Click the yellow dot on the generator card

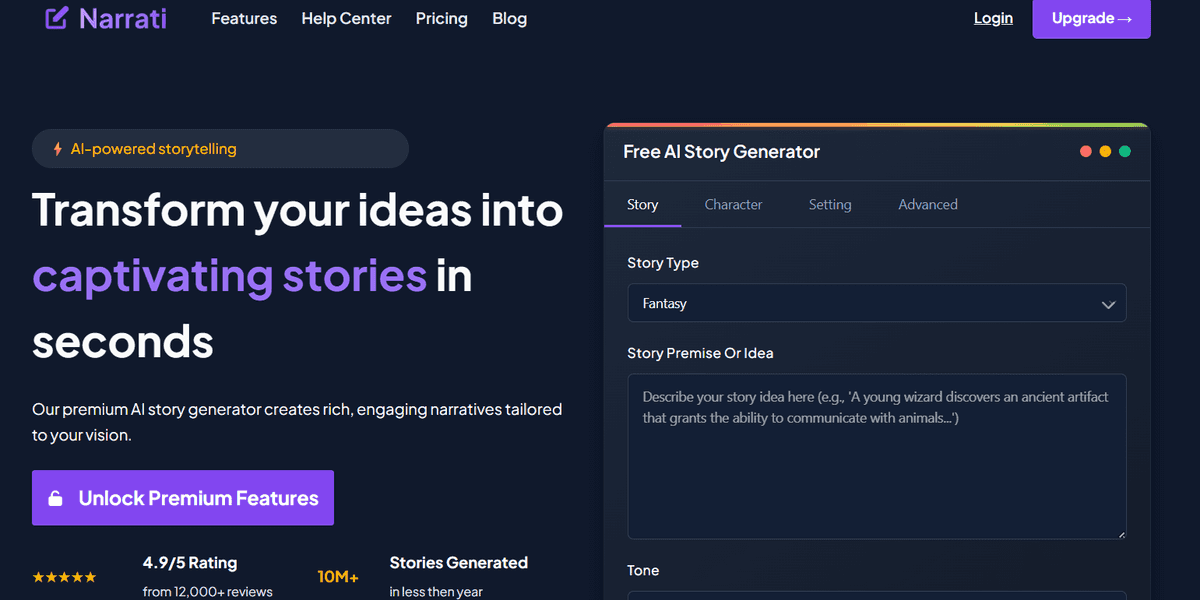pyautogui.click(x=1105, y=151)
